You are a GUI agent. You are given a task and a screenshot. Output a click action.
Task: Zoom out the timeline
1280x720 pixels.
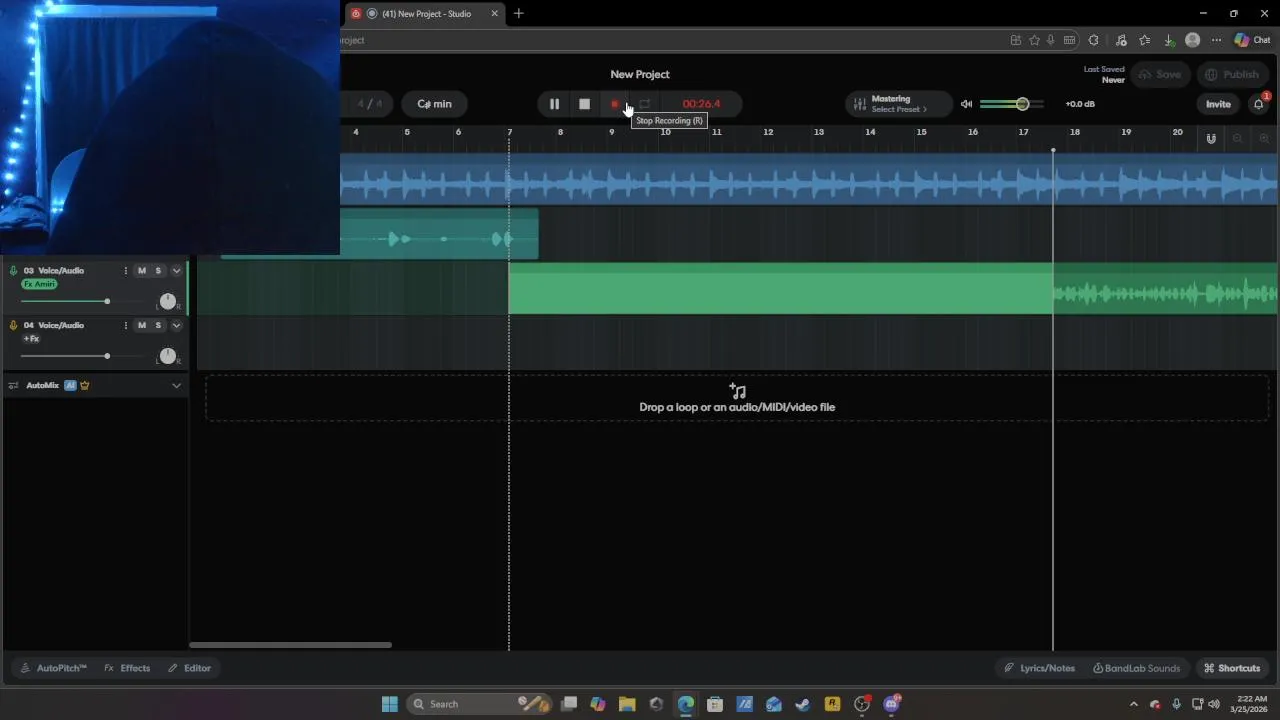[1238, 138]
